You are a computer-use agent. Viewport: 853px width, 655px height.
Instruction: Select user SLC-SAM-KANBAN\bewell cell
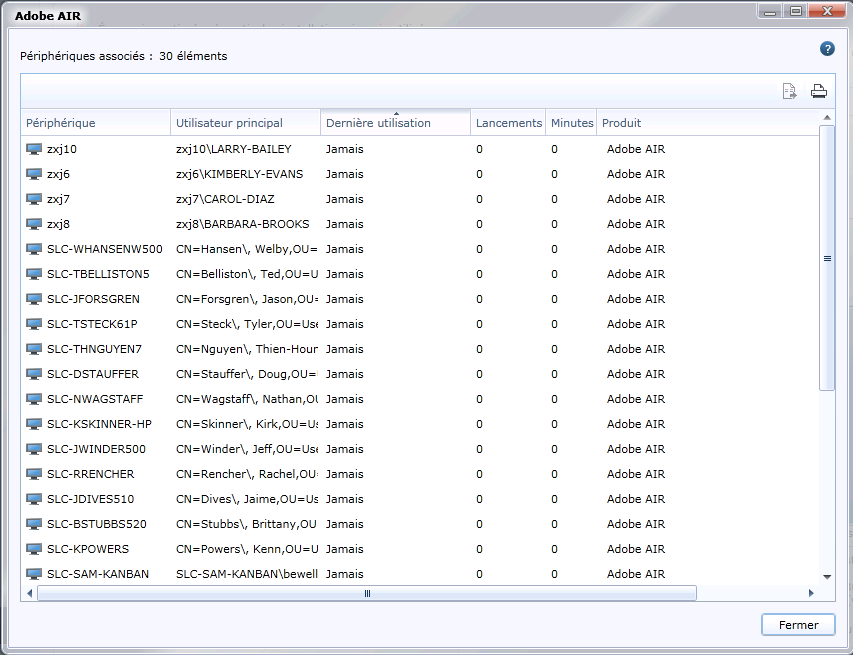pyautogui.click(x=247, y=574)
